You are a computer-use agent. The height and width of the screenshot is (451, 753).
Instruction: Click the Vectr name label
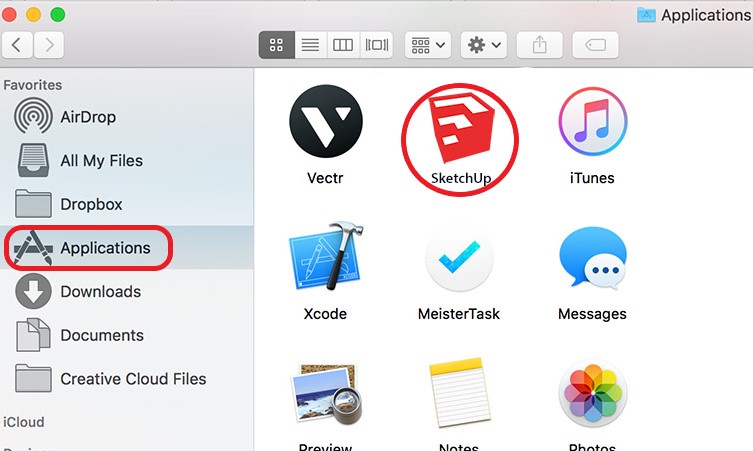click(x=325, y=178)
